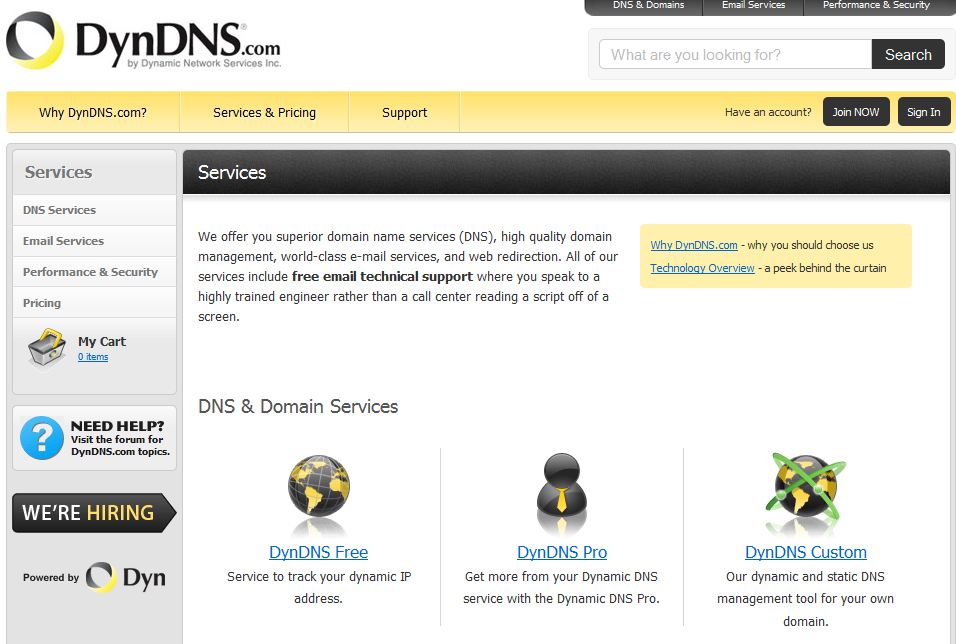
Task: Click the 'Services' sidebar heading
Action: pos(59,173)
